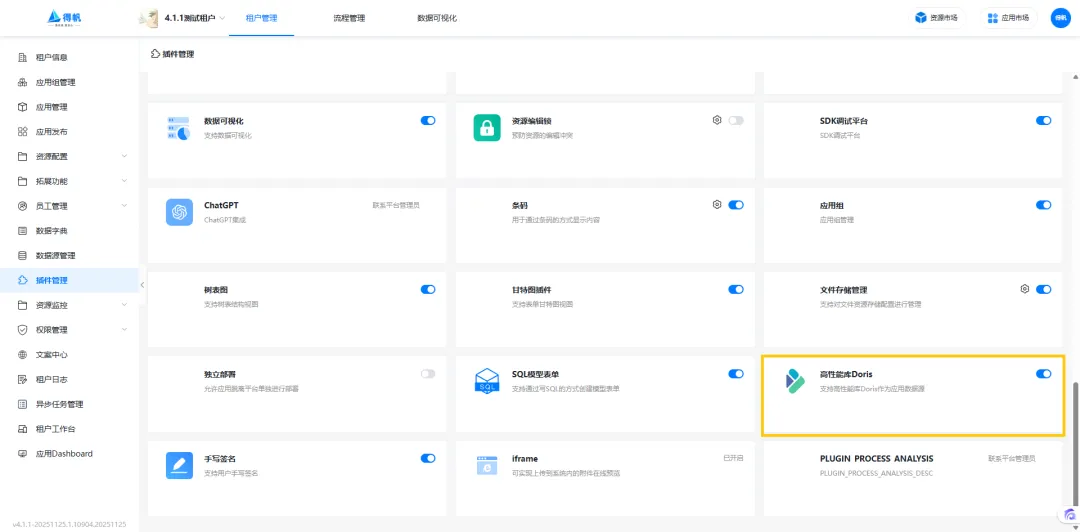The image size is (1080, 532).
Task: Click the floating assistant icon bottom right
Action: coord(1070,515)
